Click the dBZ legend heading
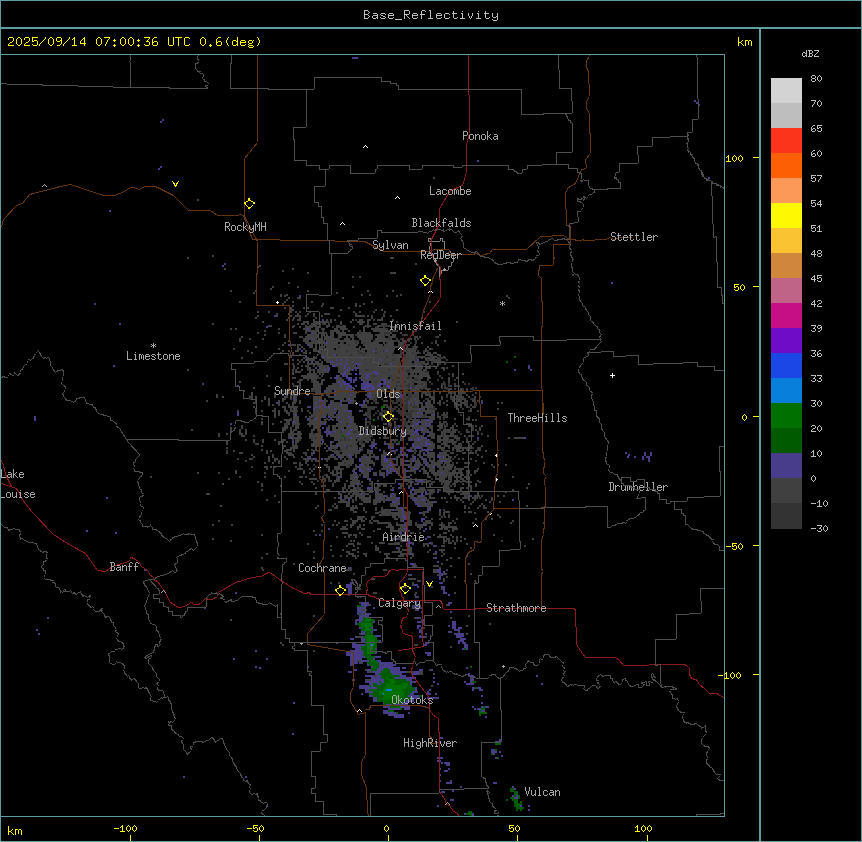Image resolution: width=862 pixels, height=842 pixels. coord(810,53)
